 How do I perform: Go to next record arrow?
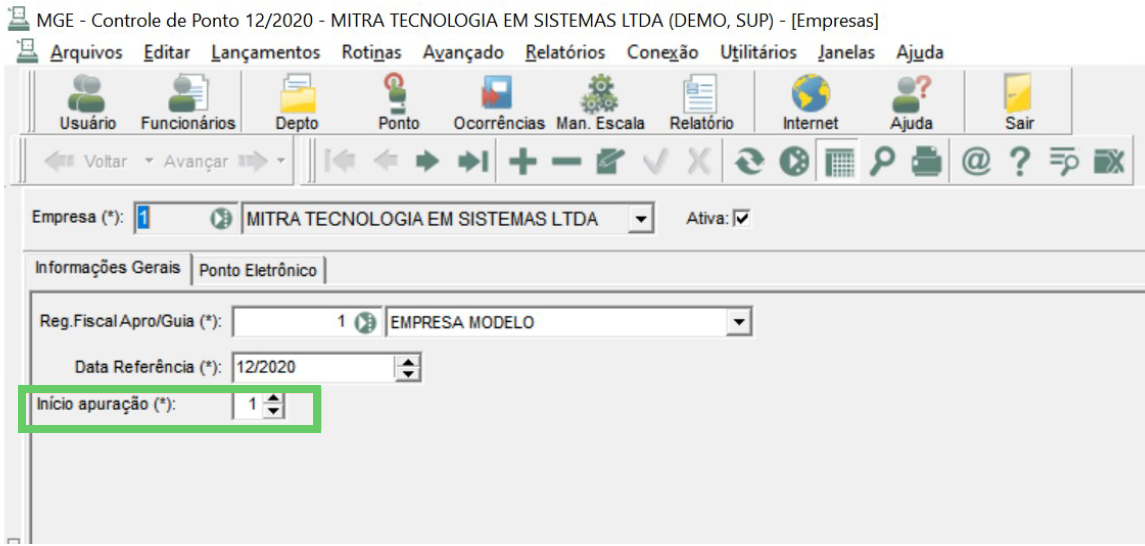pos(429,161)
